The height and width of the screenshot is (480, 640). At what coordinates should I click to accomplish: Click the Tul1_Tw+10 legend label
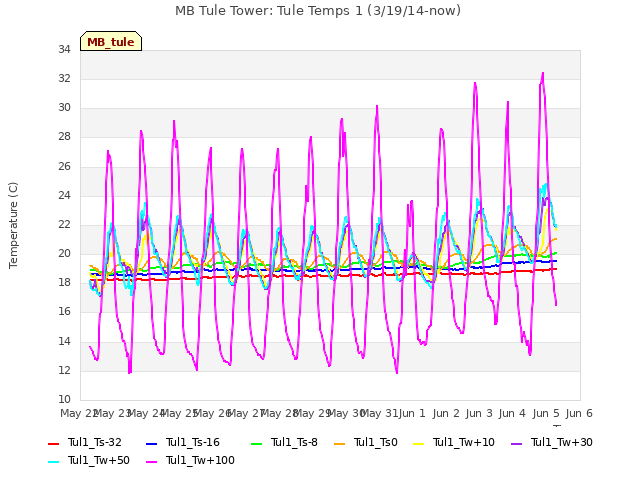click(464, 442)
